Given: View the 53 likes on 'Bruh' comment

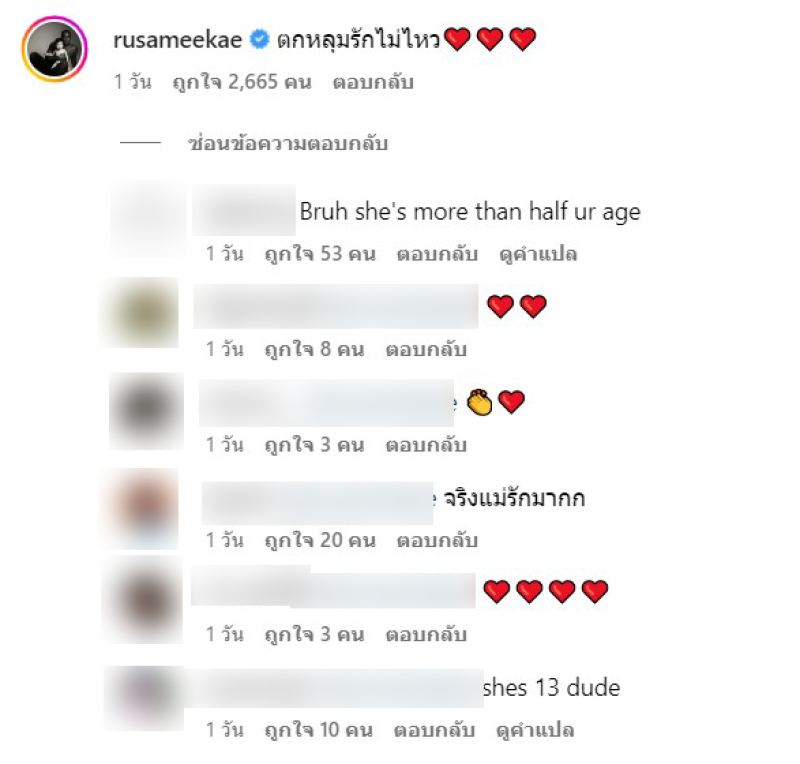Looking at the screenshot, I should coord(320,254).
